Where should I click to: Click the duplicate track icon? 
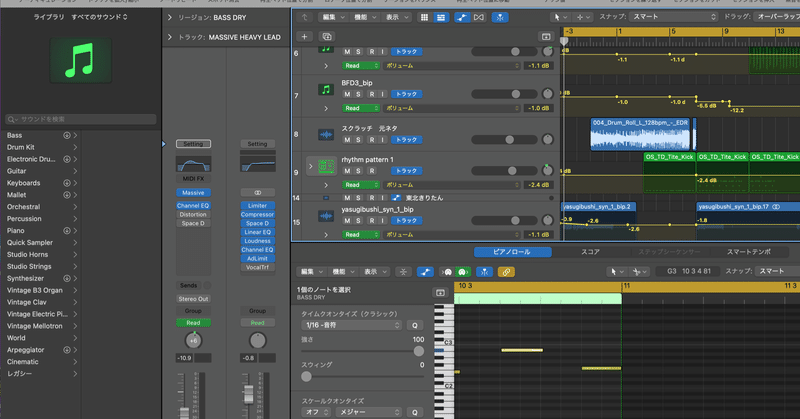point(327,36)
